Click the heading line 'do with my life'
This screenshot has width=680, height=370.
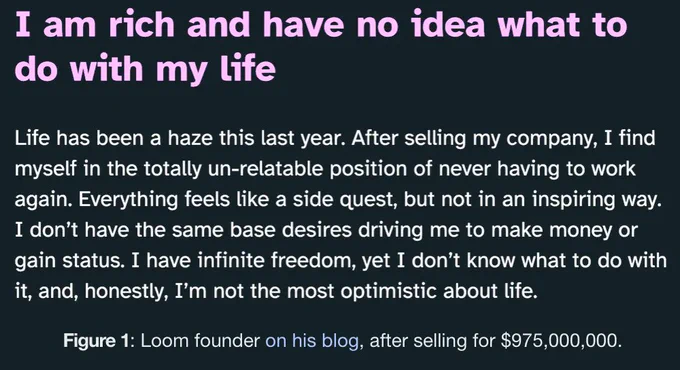pos(145,69)
